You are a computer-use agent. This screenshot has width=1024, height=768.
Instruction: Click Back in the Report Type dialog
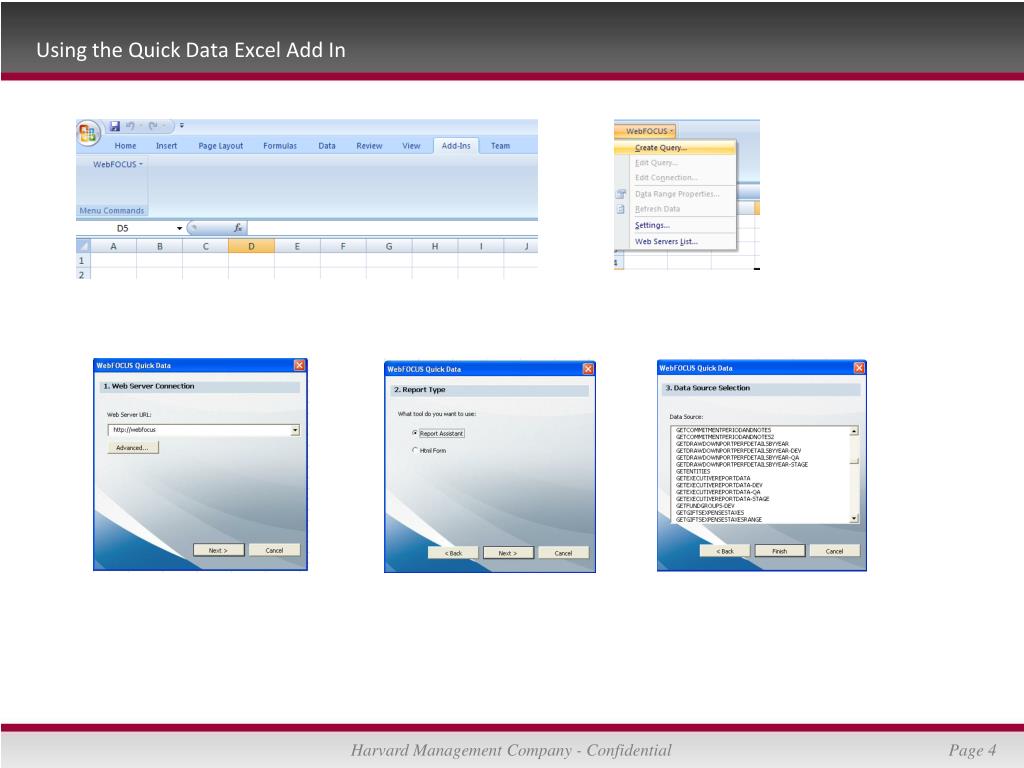(453, 552)
